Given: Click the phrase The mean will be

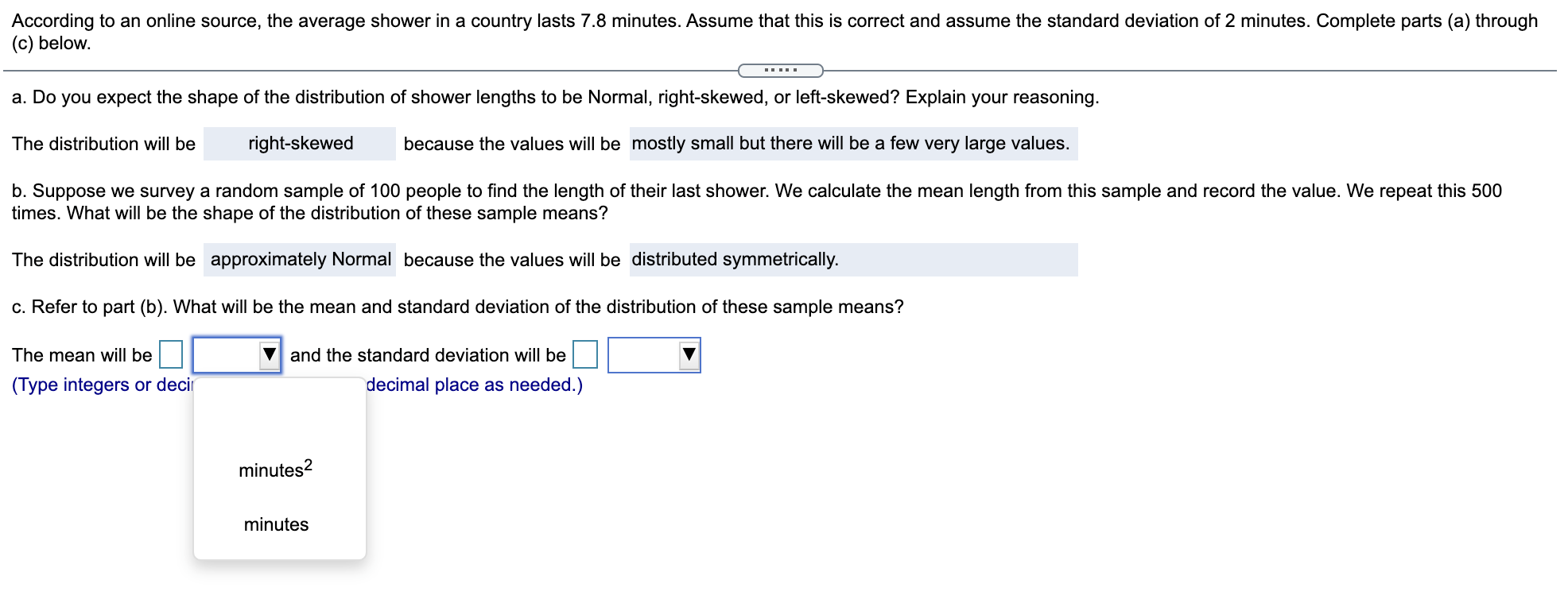Looking at the screenshot, I should (x=80, y=355).
